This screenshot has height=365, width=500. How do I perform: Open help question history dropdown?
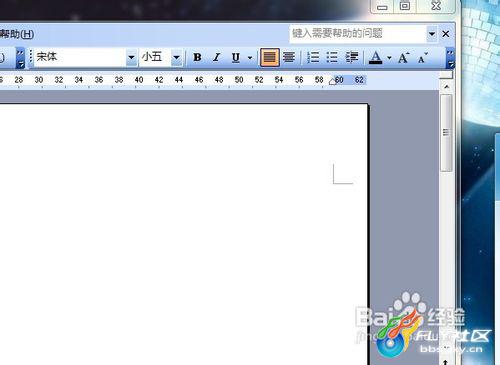coord(432,34)
